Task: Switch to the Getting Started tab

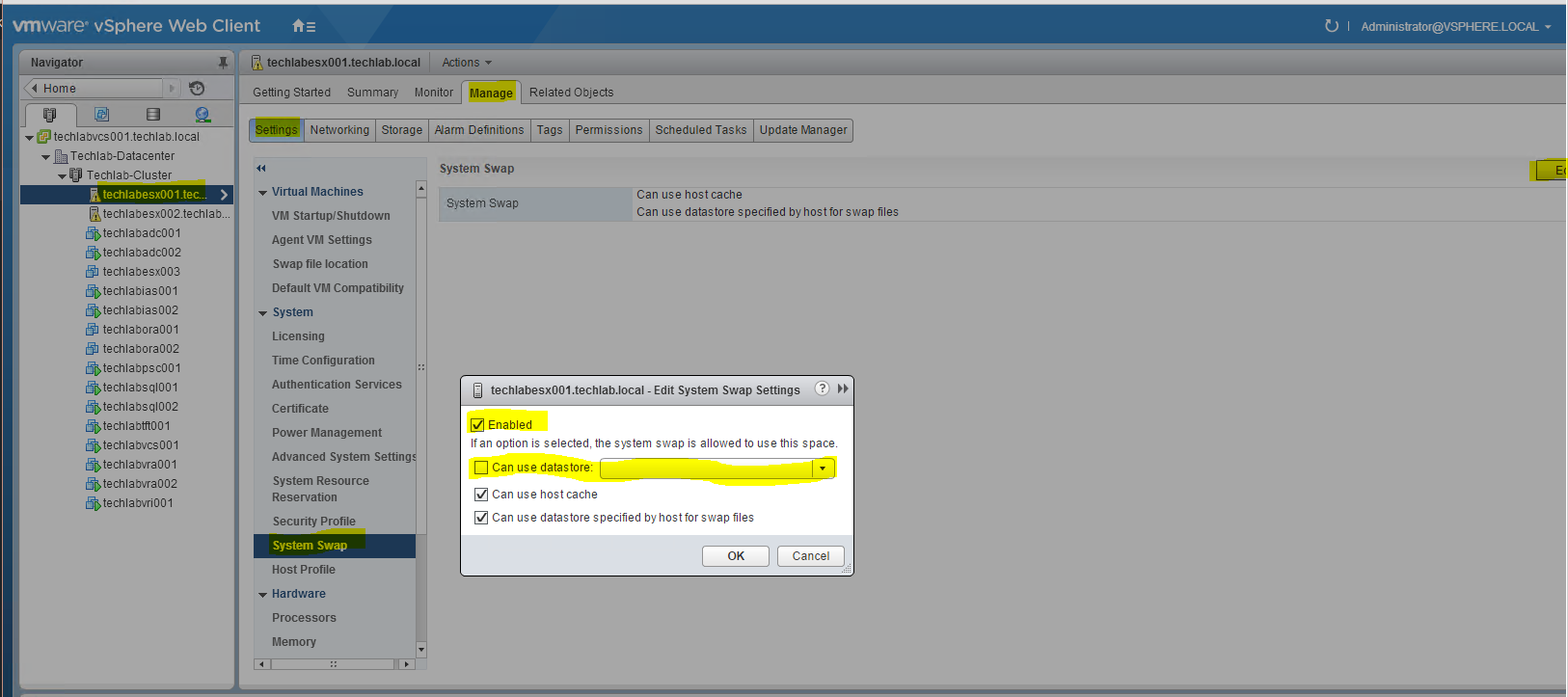Action: (x=291, y=93)
